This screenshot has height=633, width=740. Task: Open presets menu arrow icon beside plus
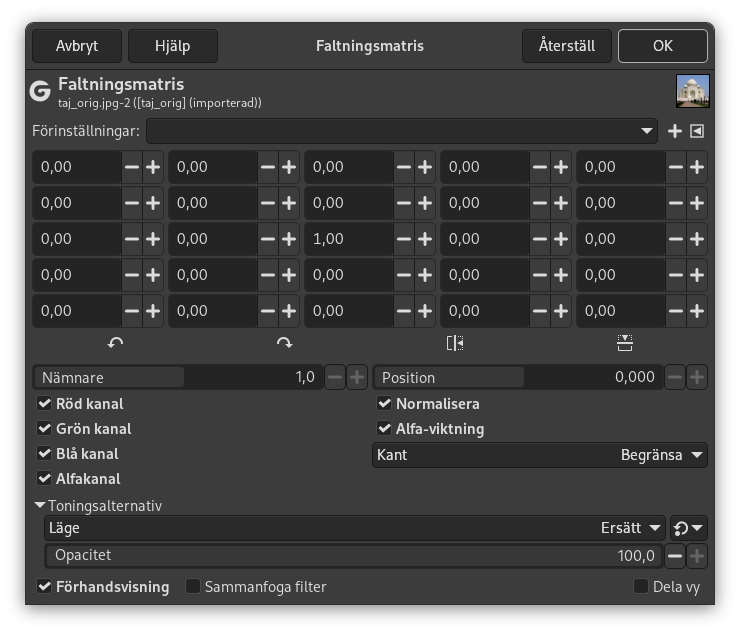[697, 131]
